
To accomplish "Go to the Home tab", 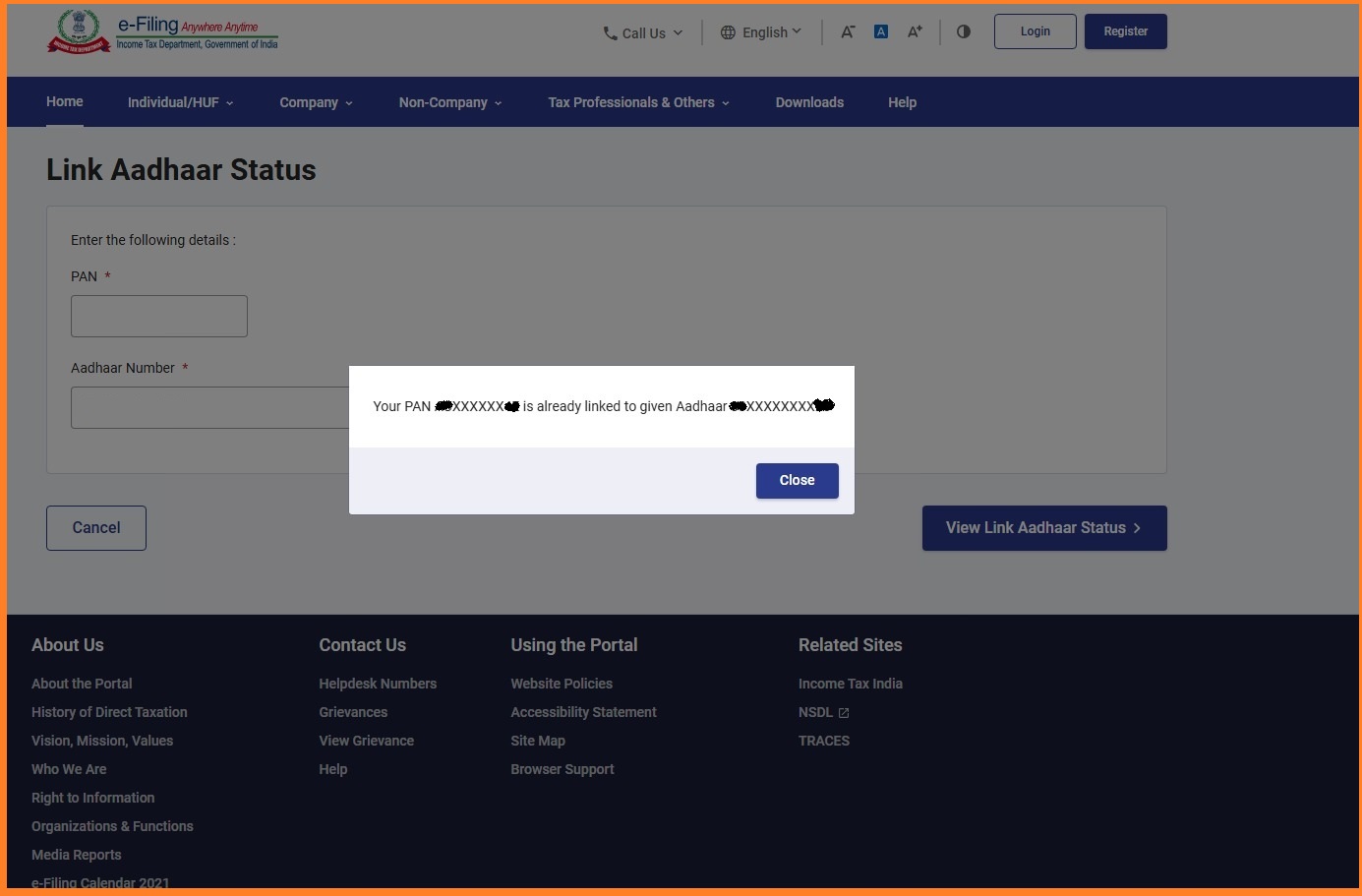I will click(65, 102).
